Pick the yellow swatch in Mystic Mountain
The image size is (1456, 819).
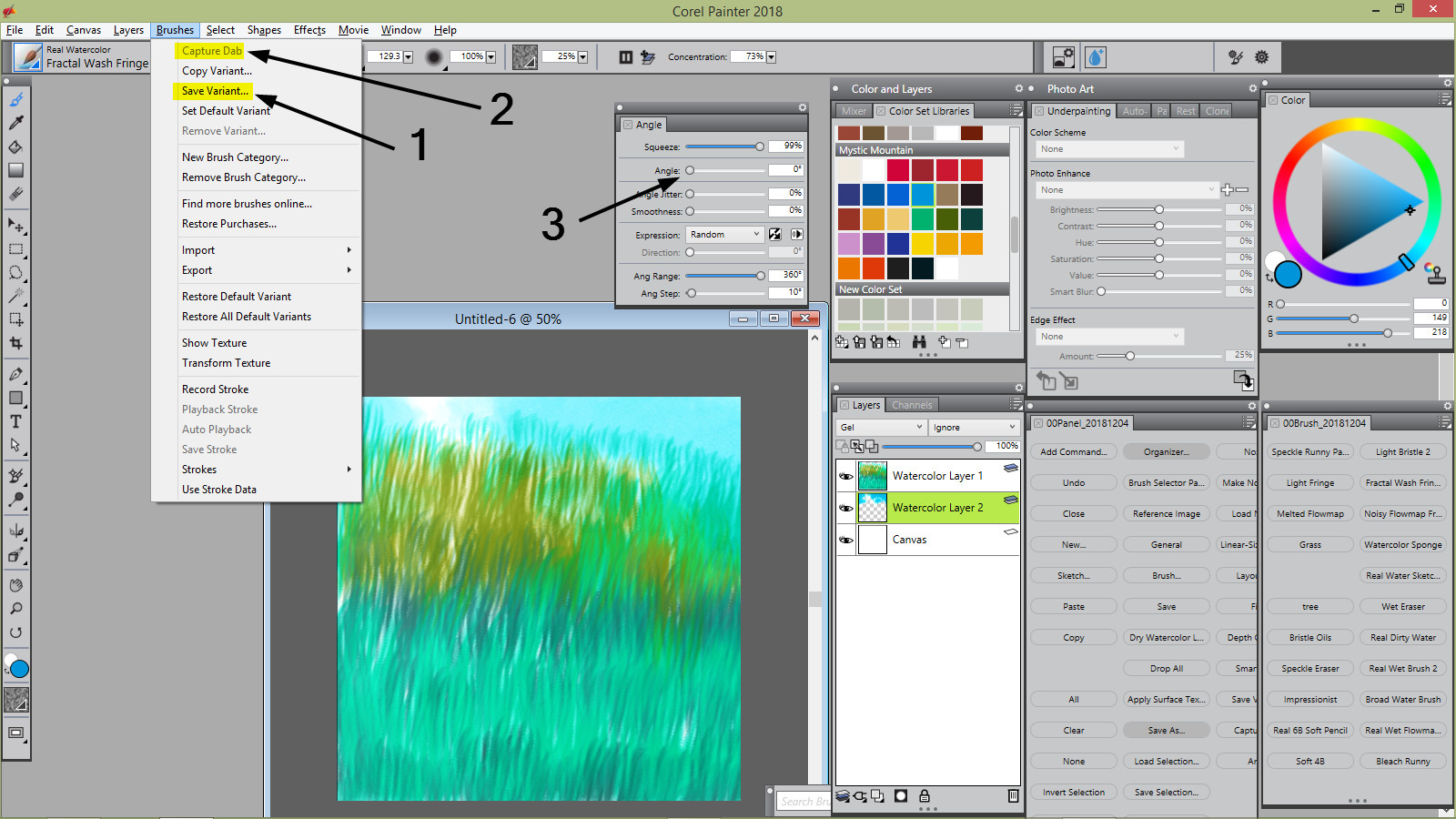click(923, 244)
